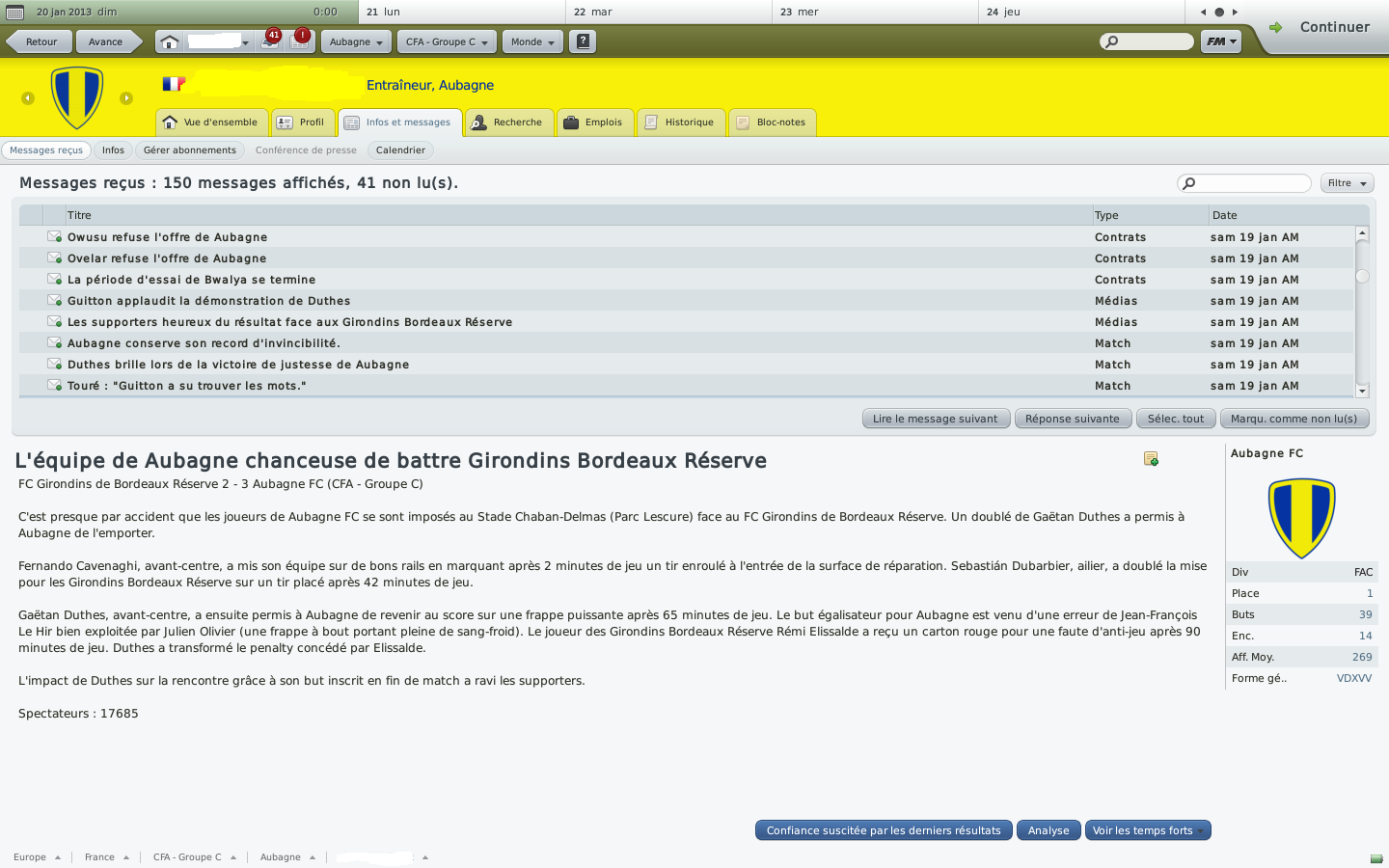Click the calendar icon beside 20 jan 2013
This screenshot has width=1389, height=868.
[x=14, y=12]
